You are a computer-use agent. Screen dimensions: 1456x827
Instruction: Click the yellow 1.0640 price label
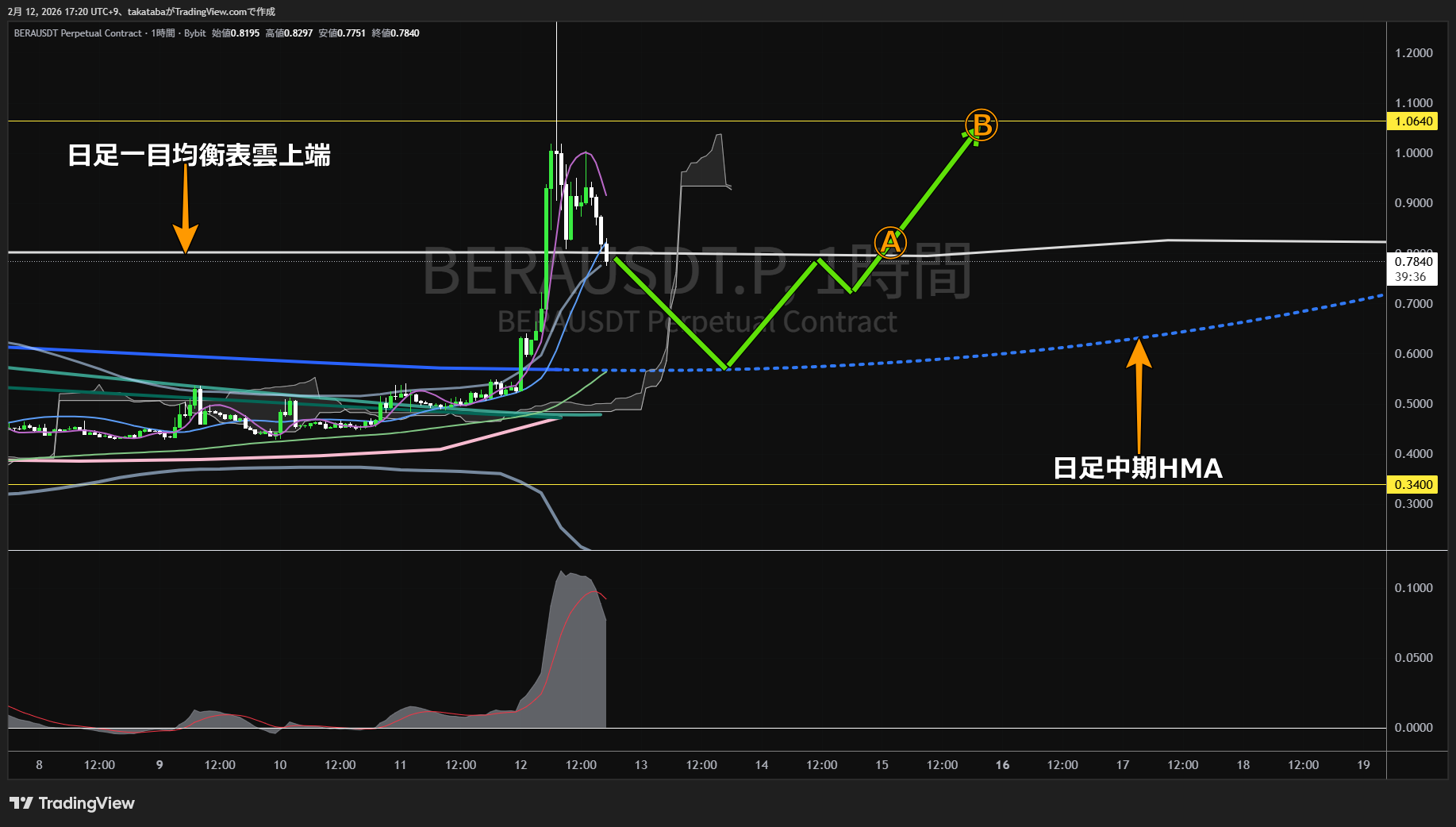(1413, 121)
